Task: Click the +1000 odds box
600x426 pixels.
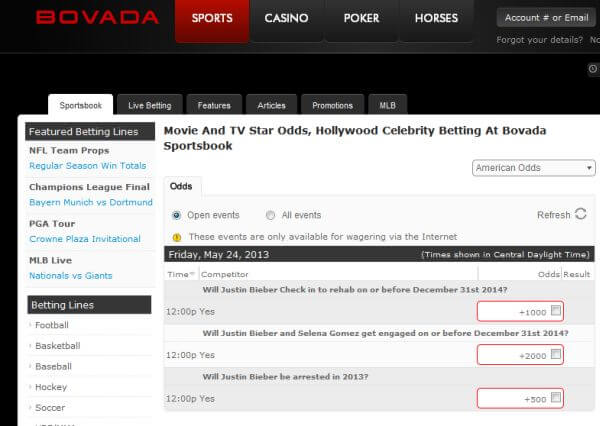Action: [520, 312]
